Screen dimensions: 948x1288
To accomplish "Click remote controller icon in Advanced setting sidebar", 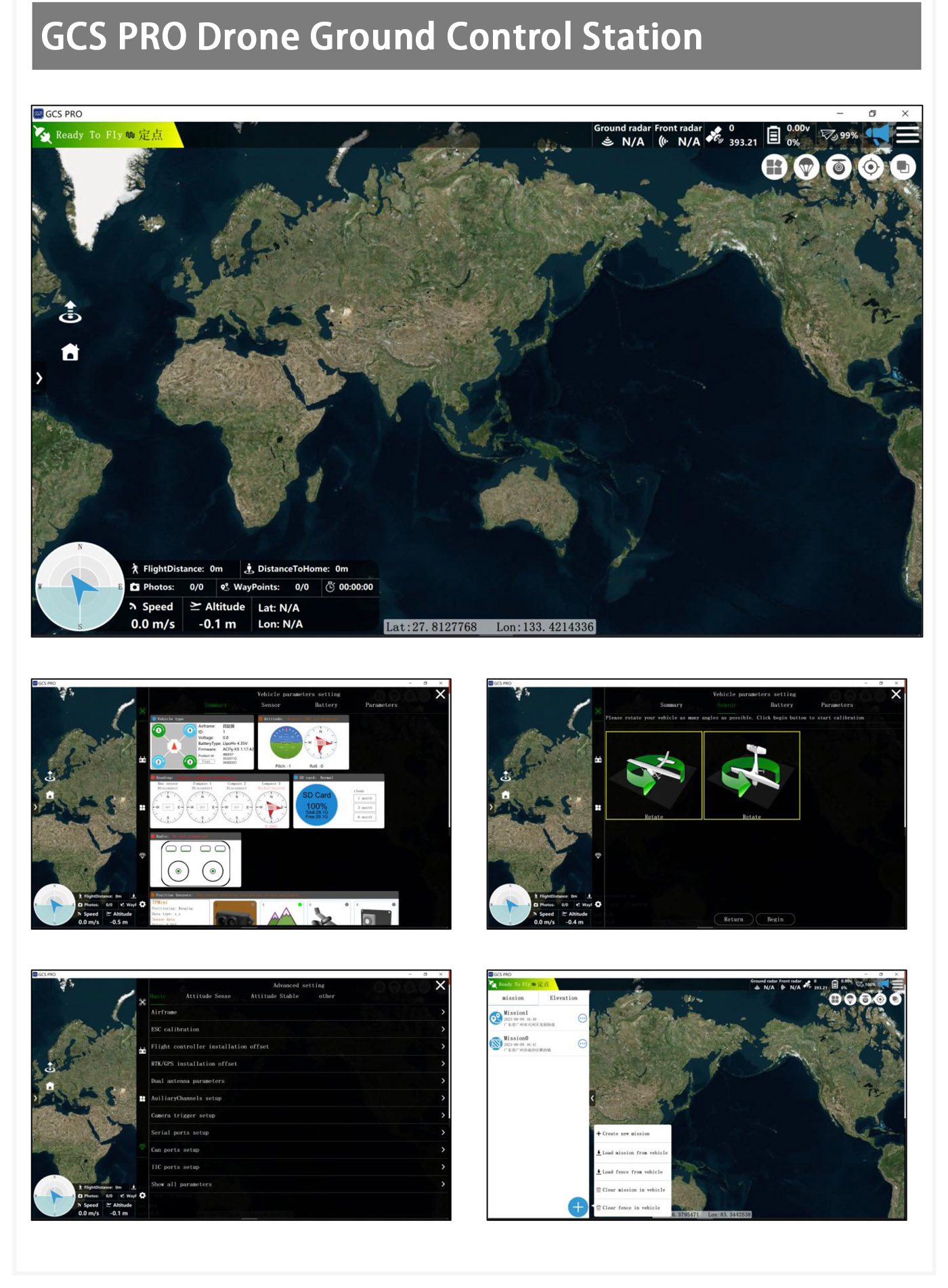I will [142, 1050].
